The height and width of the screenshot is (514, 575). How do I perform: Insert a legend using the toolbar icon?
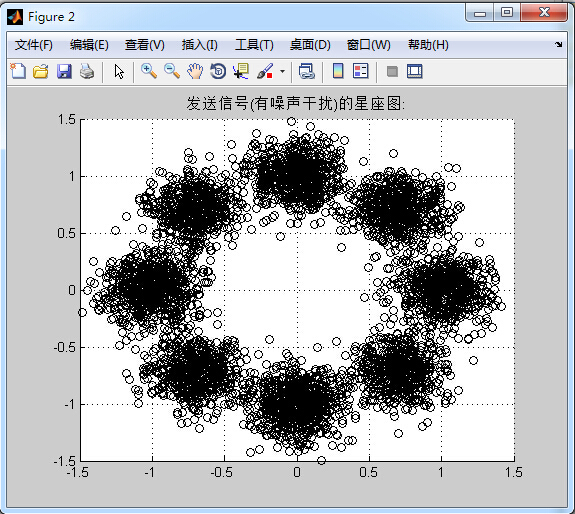360,71
